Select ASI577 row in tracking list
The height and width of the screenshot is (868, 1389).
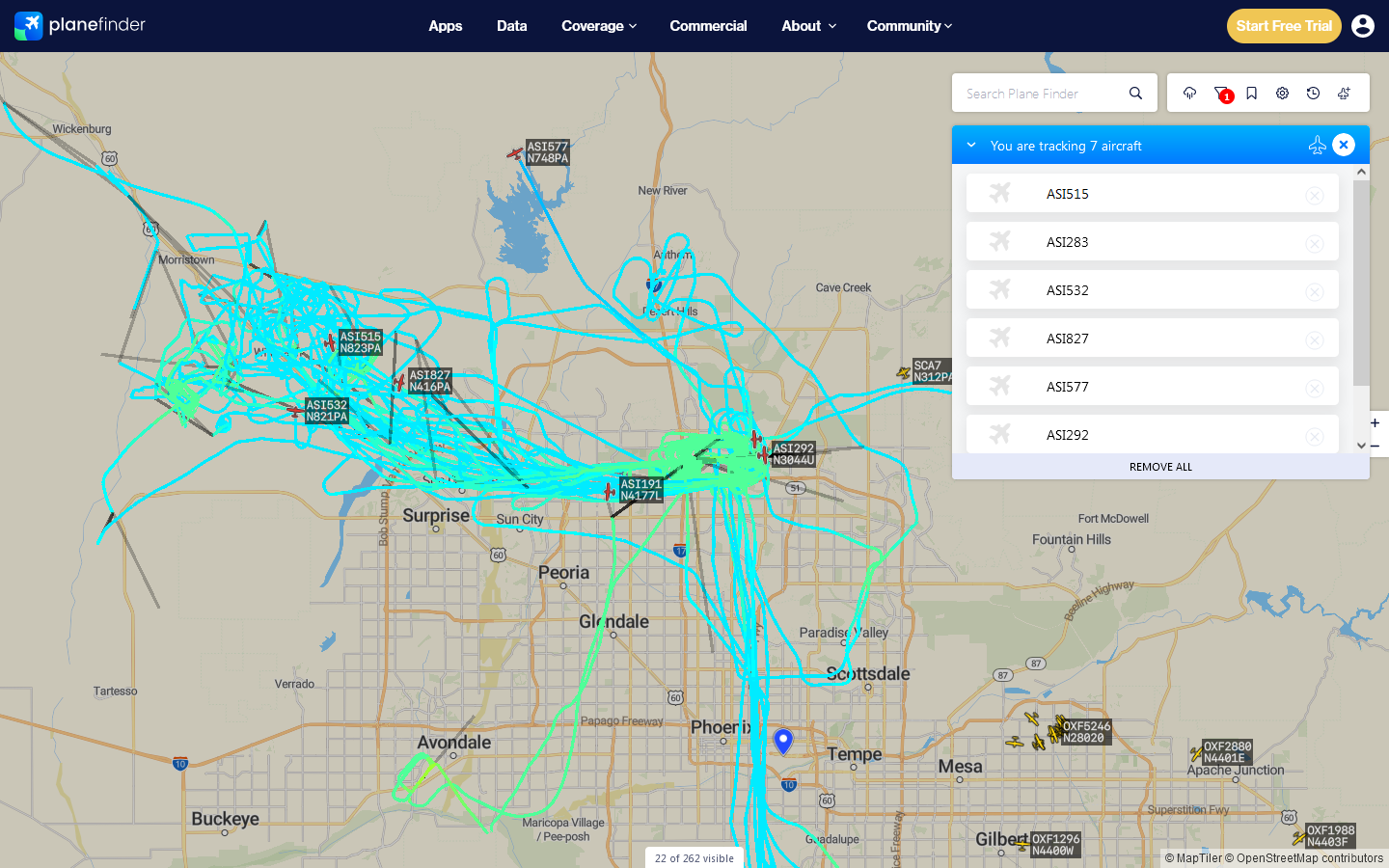(x=1153, y=386)
